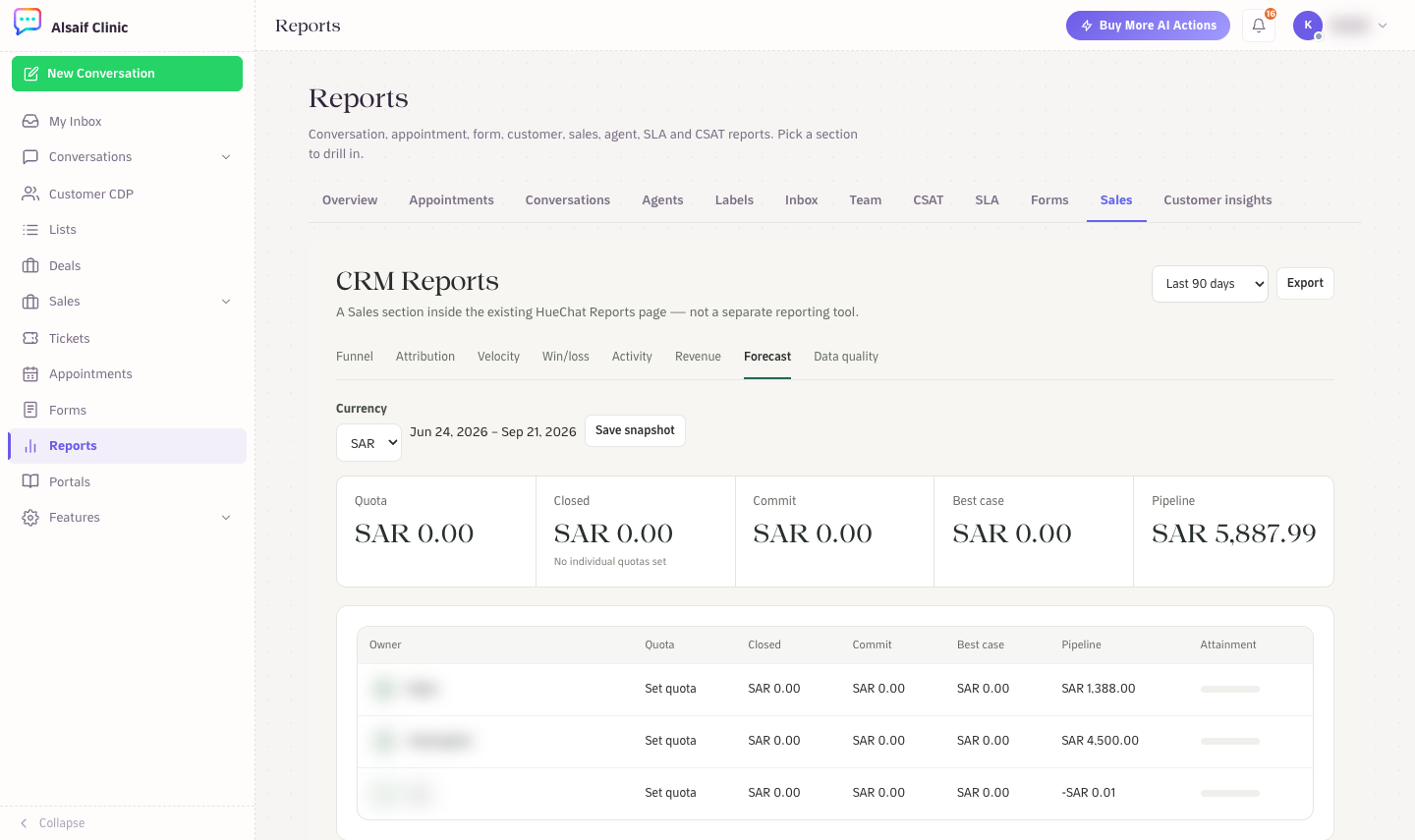Expand the Sales submenu chevron
1415x840 pixels.
226,302
